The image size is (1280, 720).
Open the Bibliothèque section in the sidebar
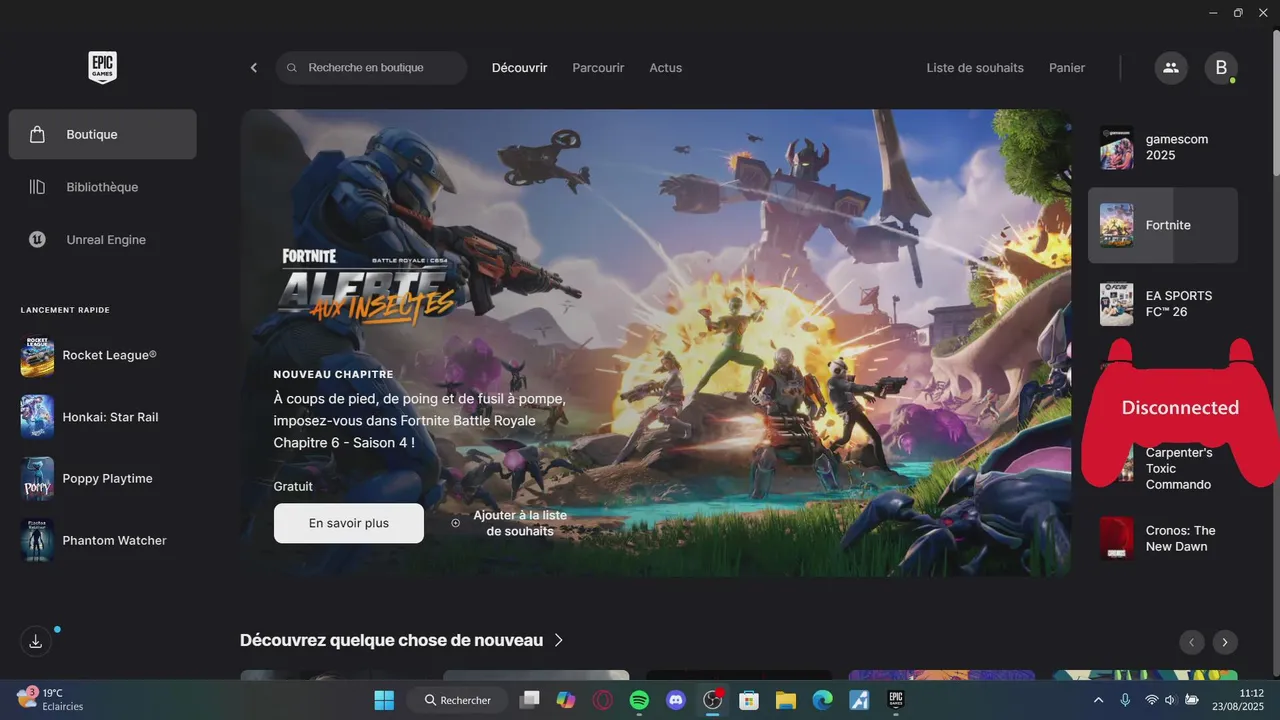tap(102, 187)
